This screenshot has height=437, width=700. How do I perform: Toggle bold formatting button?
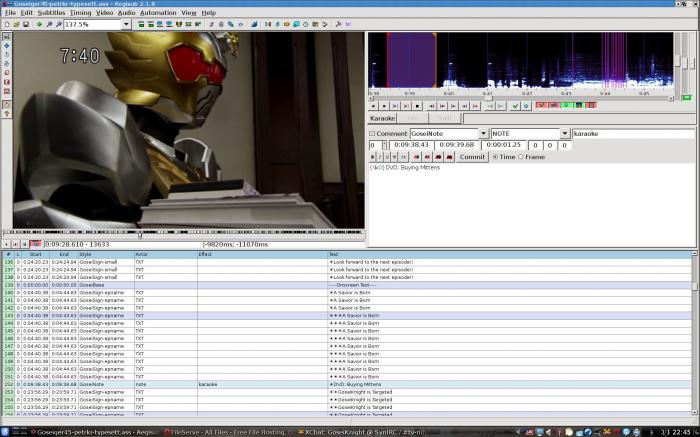373,157
